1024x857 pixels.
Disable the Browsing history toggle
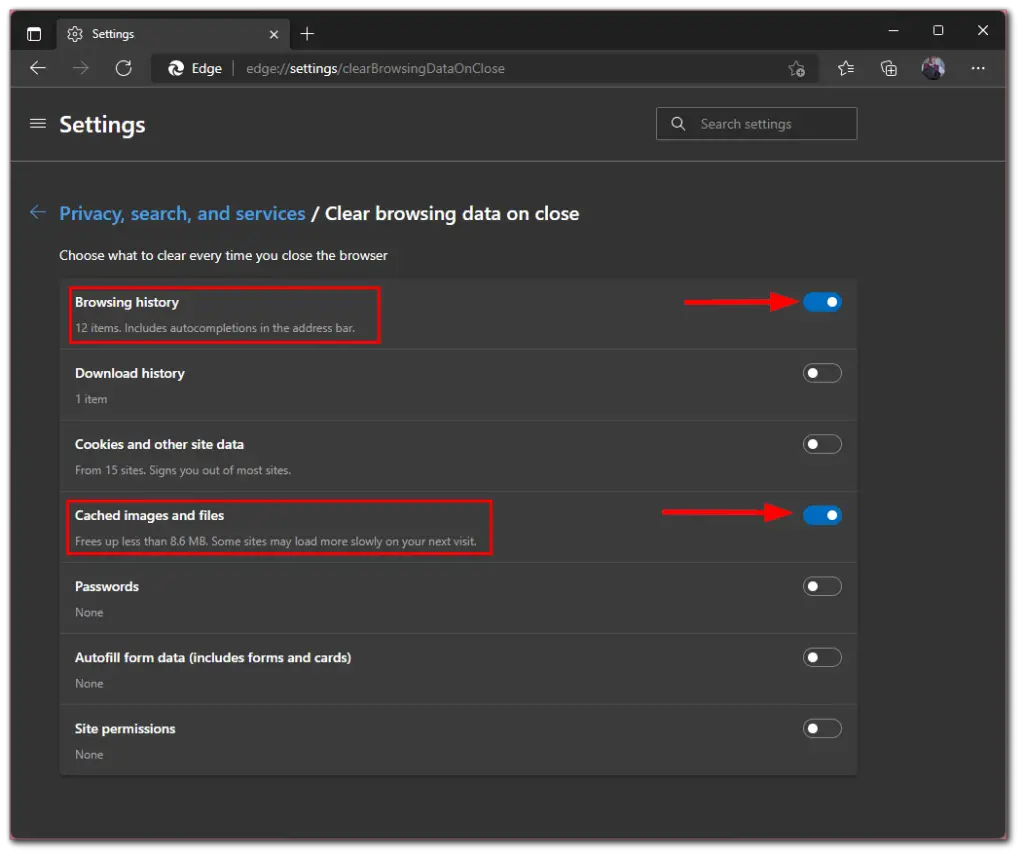pos(822,301)
